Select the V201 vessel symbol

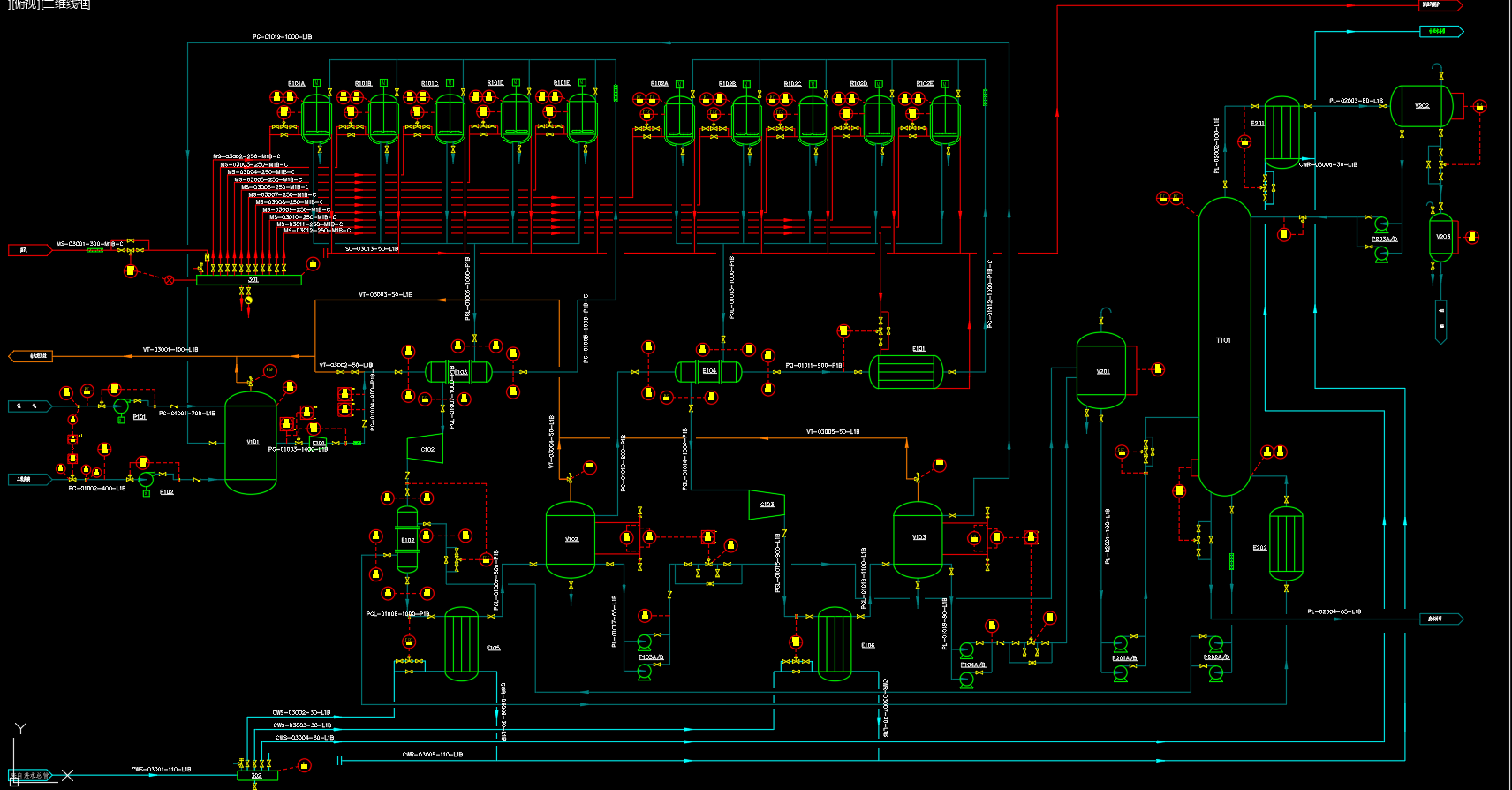pos(1101,371)
